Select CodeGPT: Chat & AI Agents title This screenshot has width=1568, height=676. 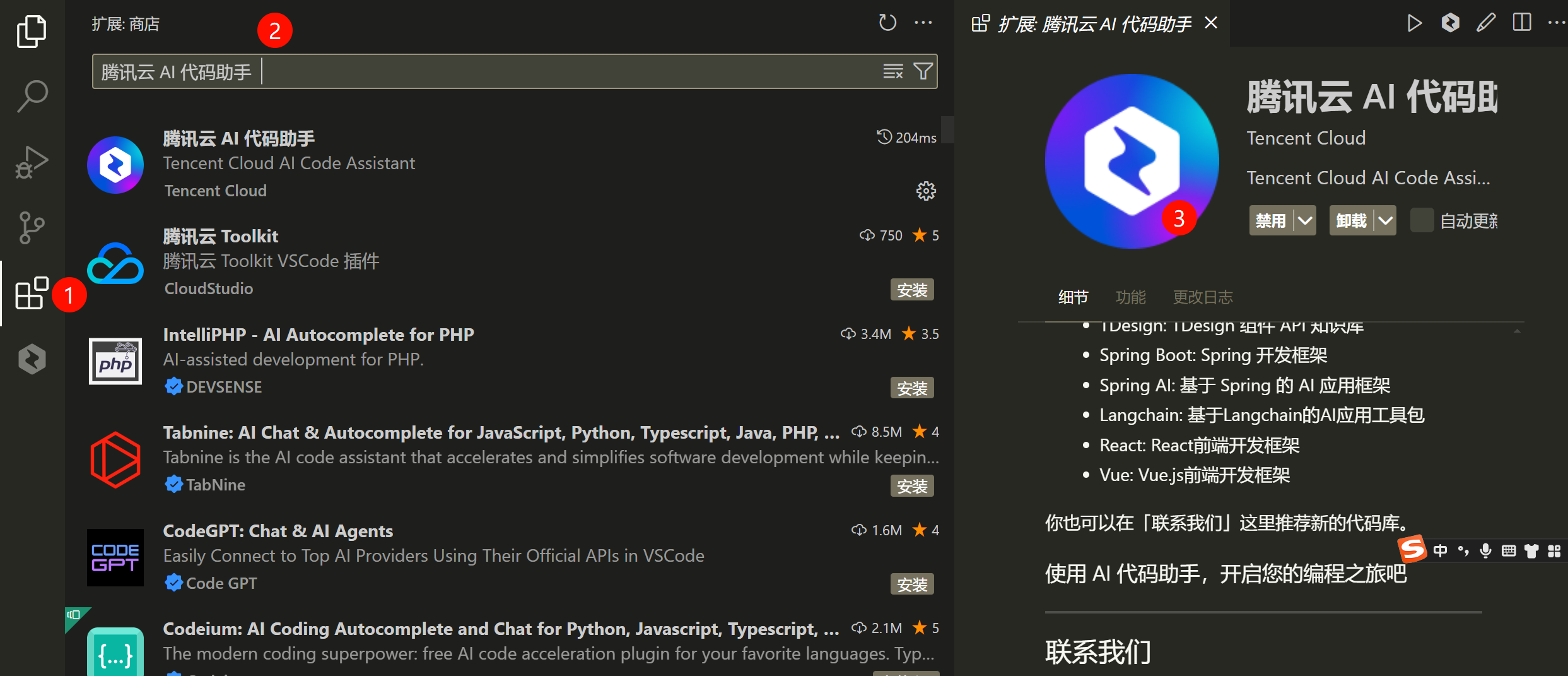[278, 531]
